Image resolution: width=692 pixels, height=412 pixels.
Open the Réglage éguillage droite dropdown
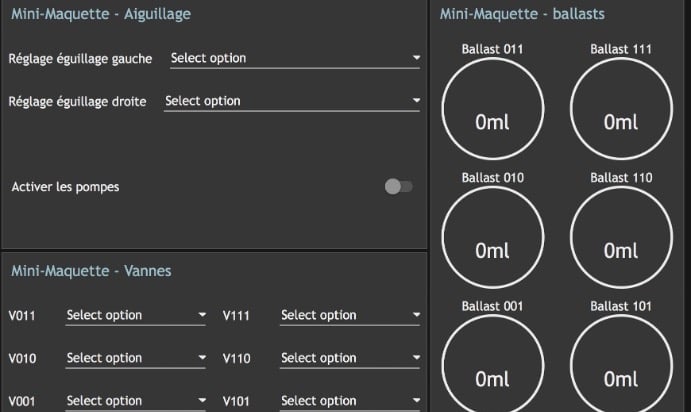click(292, 101)
